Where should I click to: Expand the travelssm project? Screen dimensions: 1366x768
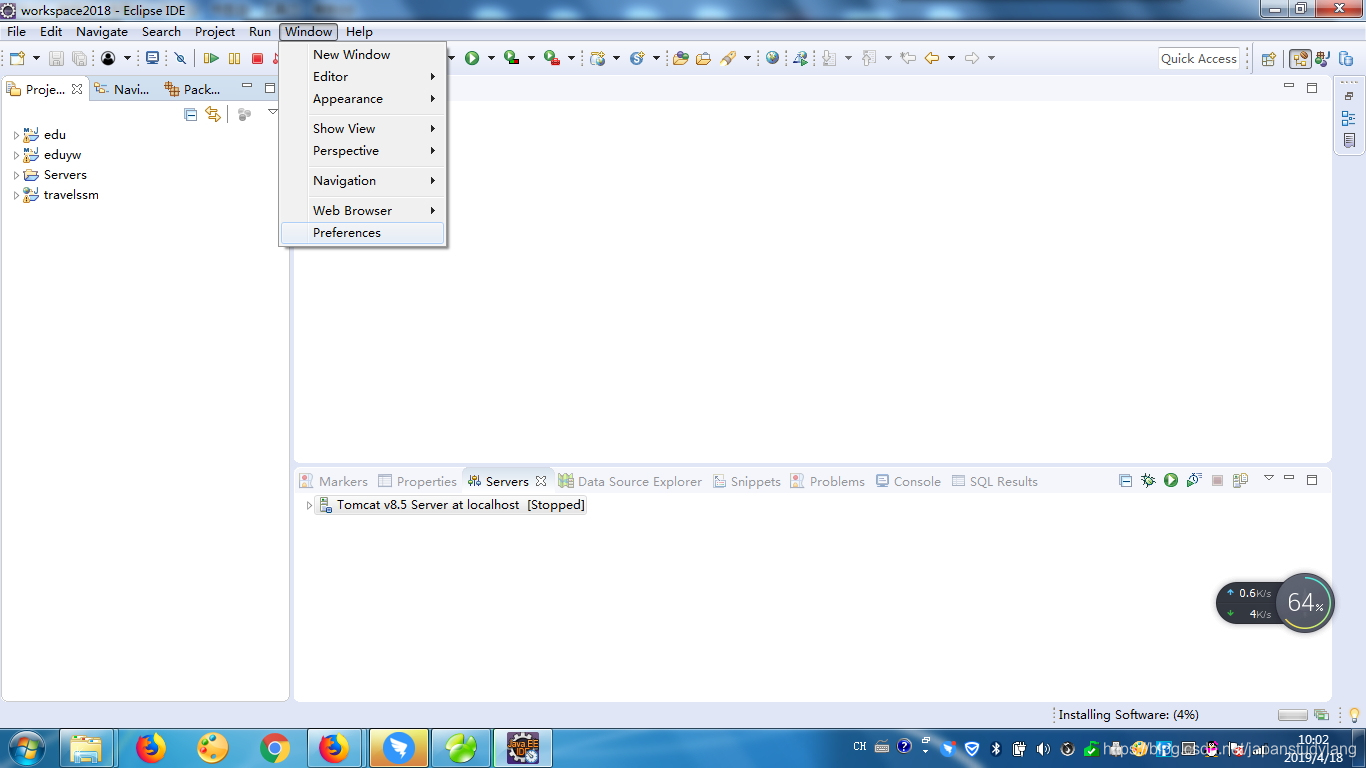click(14, 195)
